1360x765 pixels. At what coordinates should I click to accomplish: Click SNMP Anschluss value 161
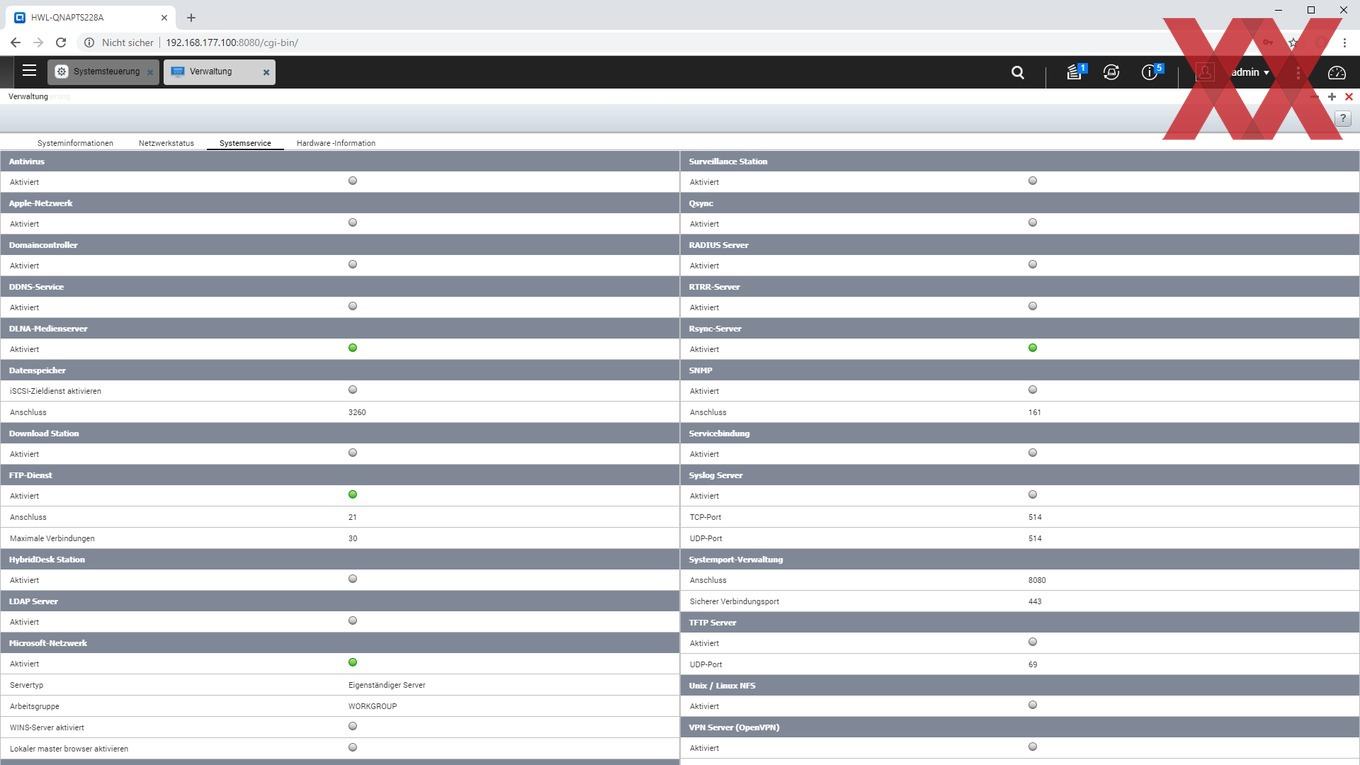tap(1035, 412)
